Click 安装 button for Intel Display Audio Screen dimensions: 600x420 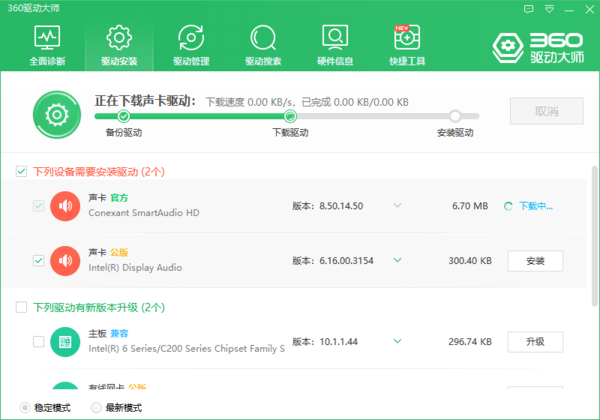534,261
